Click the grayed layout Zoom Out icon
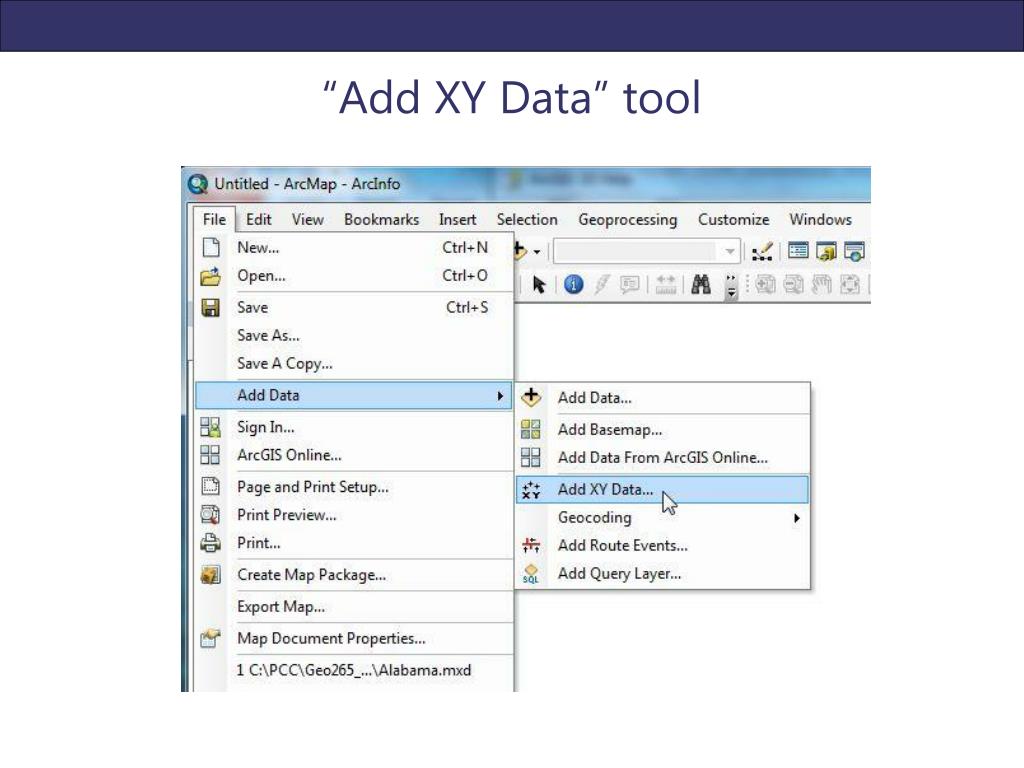The width and height of the screenshot is (1024, 768). pyautogui.click(x=793, y=285)
